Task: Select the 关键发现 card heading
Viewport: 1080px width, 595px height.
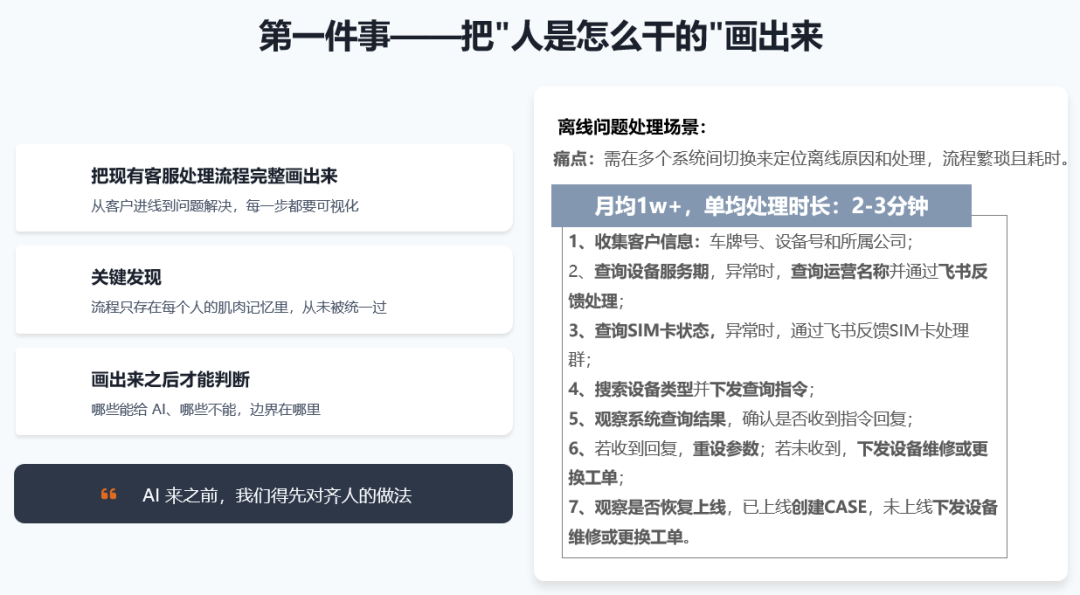Action: click(x=126, y=278)
